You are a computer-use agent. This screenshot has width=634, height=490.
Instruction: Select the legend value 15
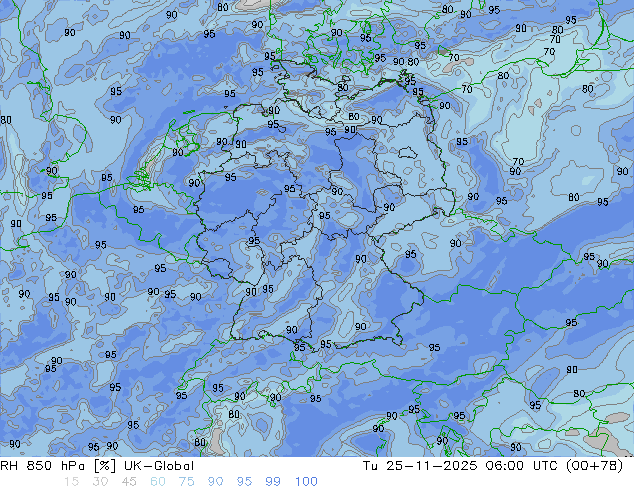[71, 482]
